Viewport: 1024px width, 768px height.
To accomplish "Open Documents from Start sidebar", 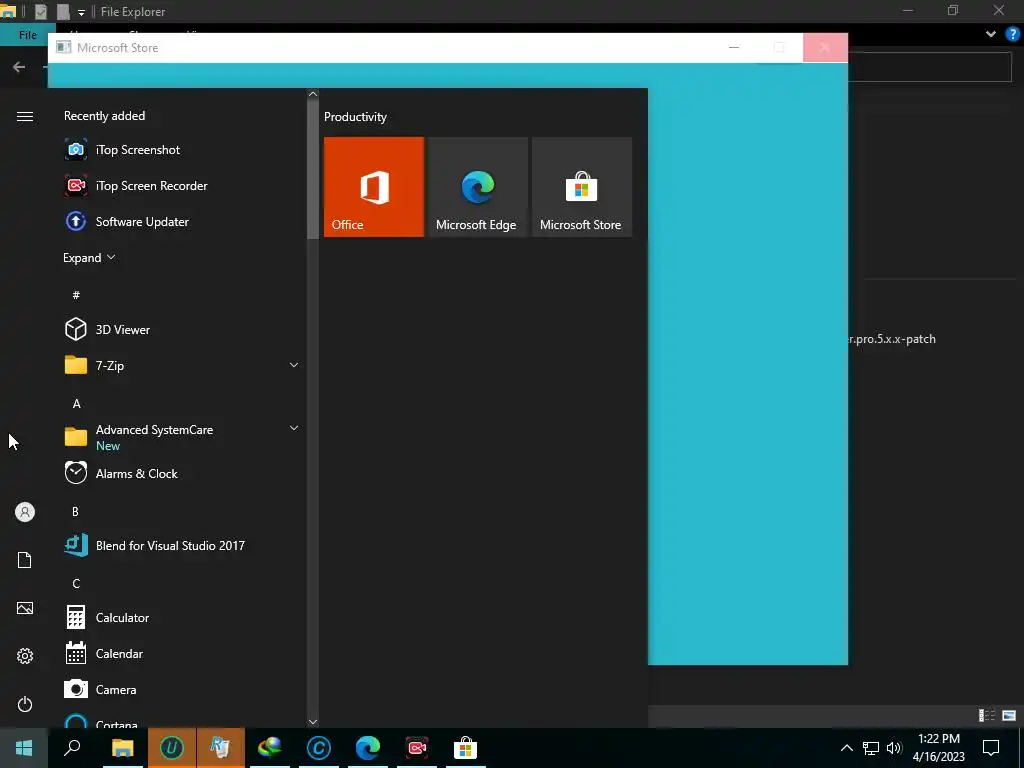I will [x=25, y=560].
